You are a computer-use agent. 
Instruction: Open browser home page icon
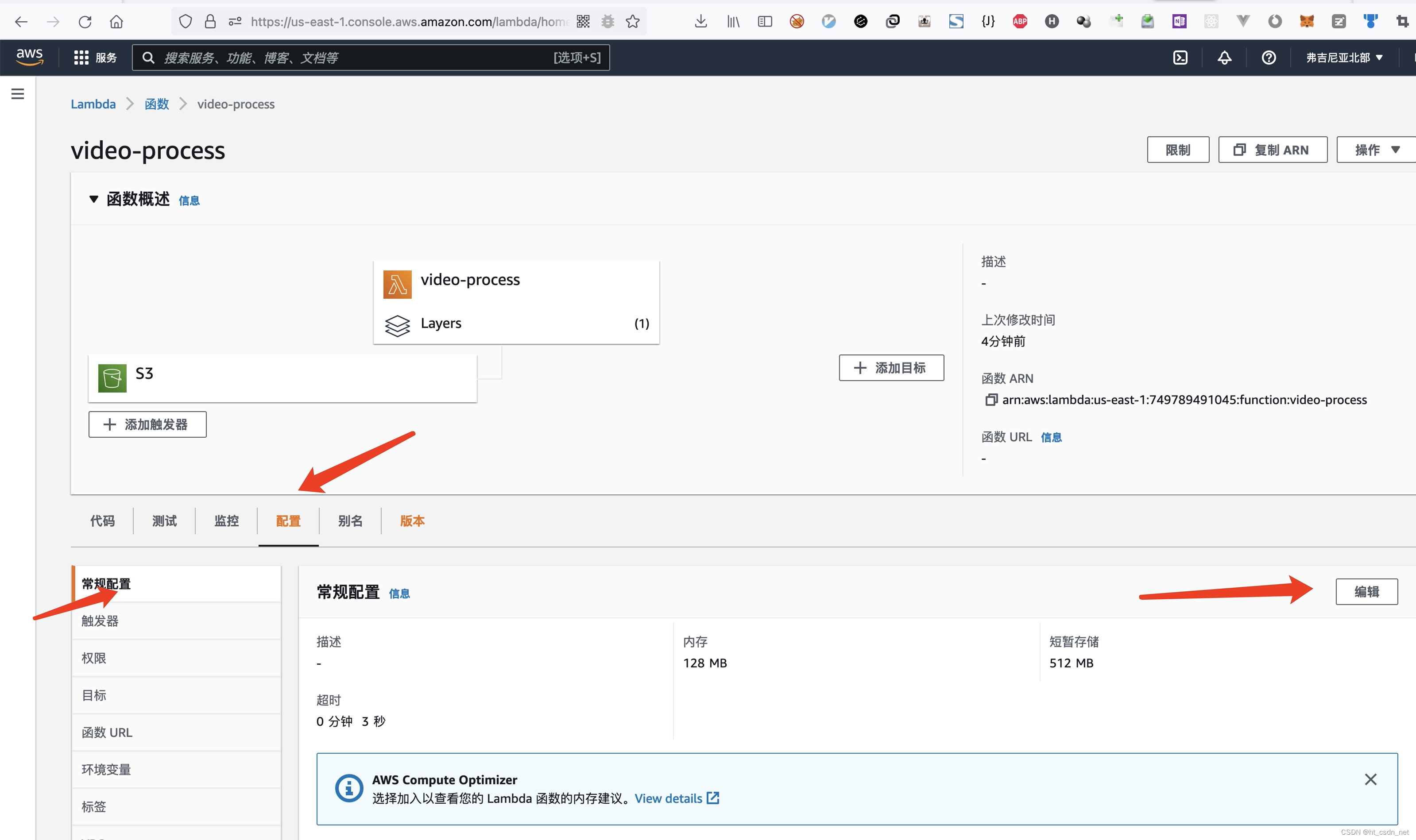tap(116, 22)
